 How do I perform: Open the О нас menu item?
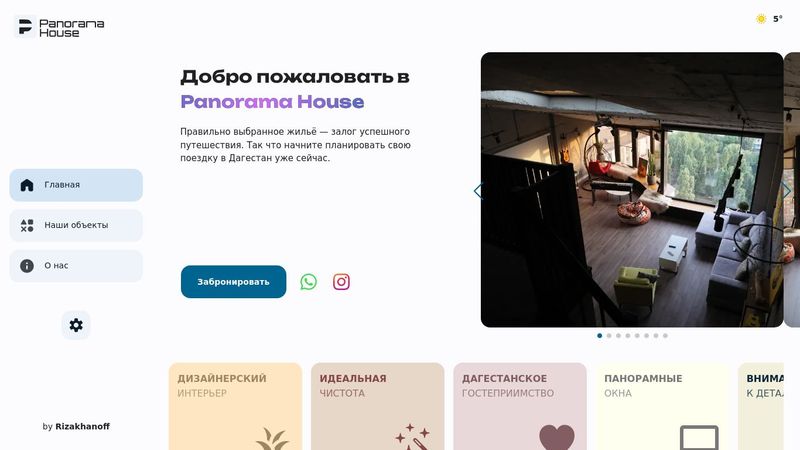coord(76,266)
